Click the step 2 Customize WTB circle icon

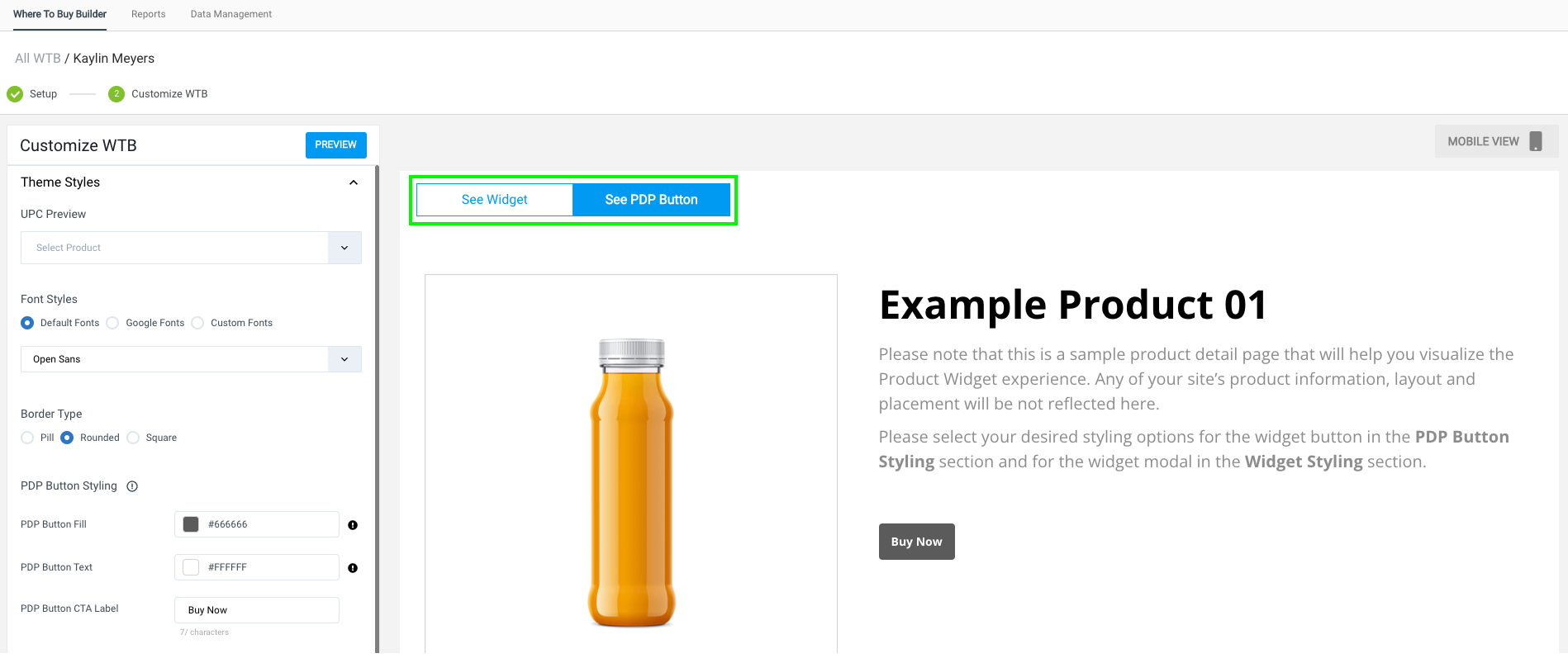pyautogui.click(x=116, y=94)
